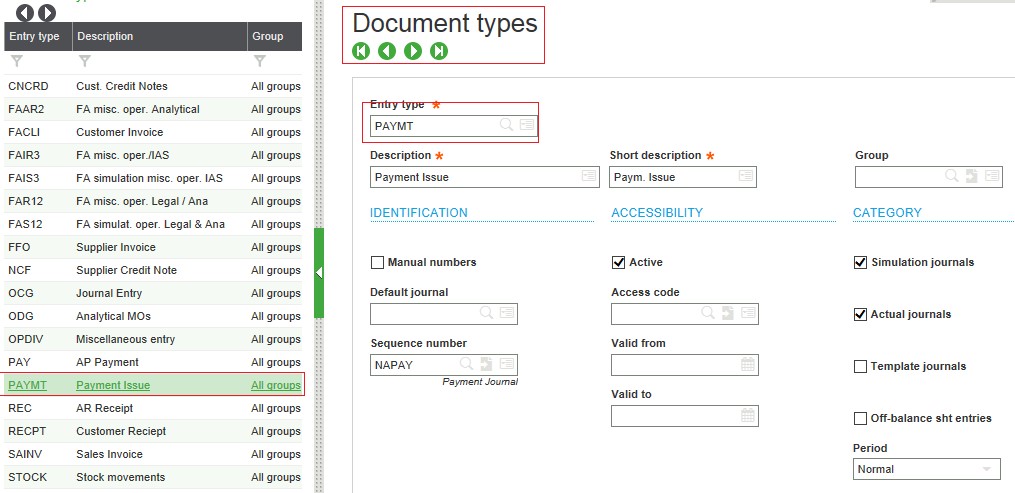This screenshot has height=493, width=1015.
Task: Go to last record in Document types
Action: click(439, 51)
